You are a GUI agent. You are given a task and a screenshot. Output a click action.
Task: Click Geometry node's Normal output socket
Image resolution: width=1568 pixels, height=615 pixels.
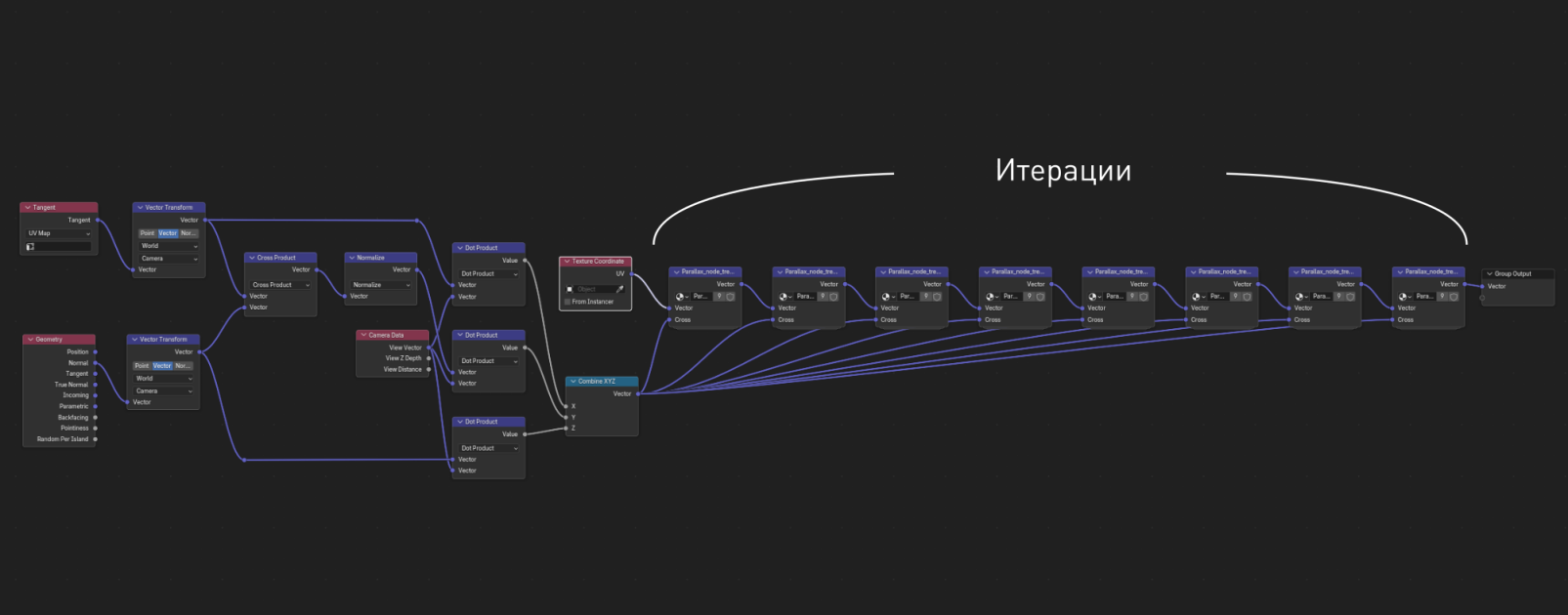(x=95, y=363)
